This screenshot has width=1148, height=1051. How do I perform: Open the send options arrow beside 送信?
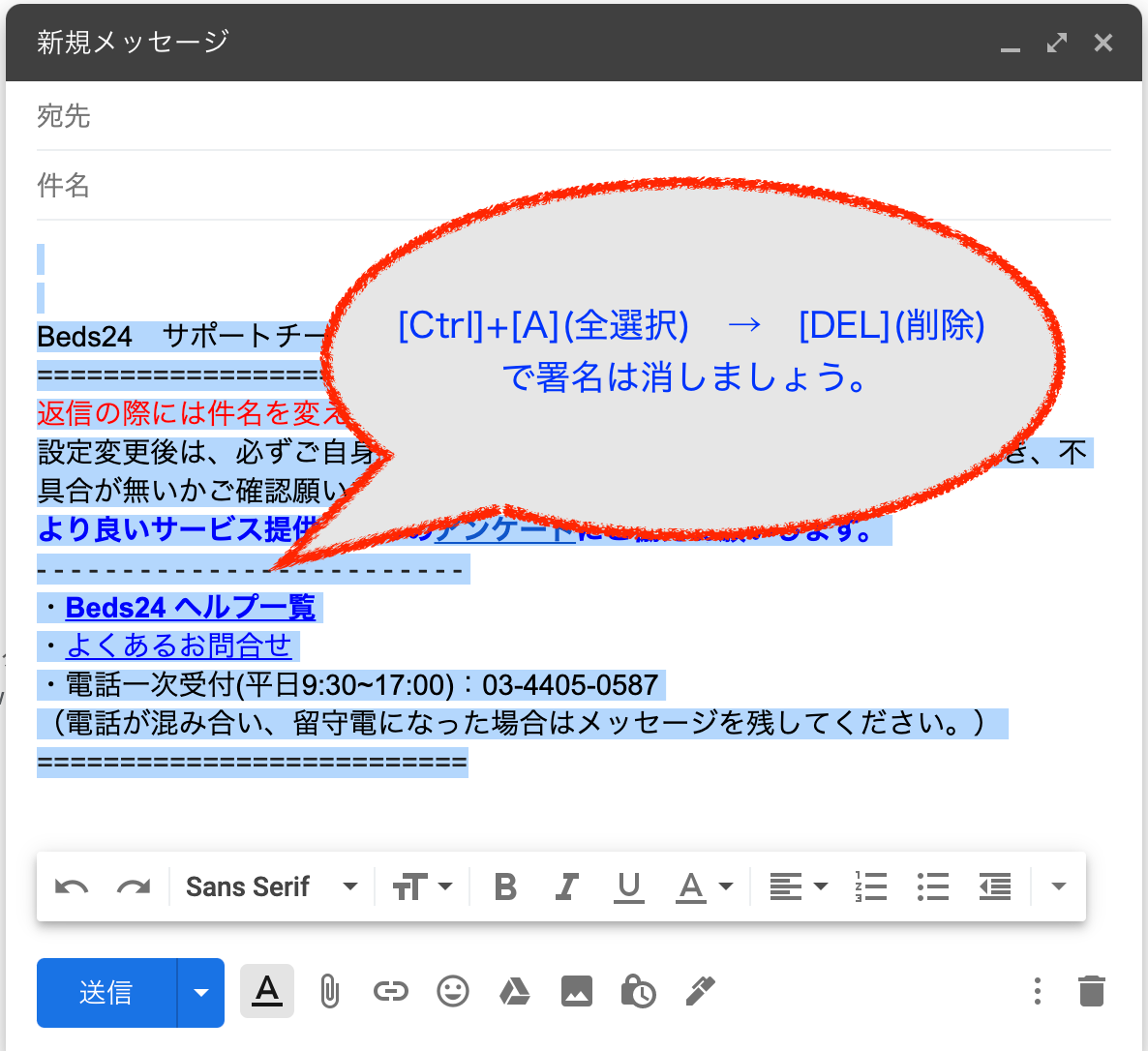201,993
